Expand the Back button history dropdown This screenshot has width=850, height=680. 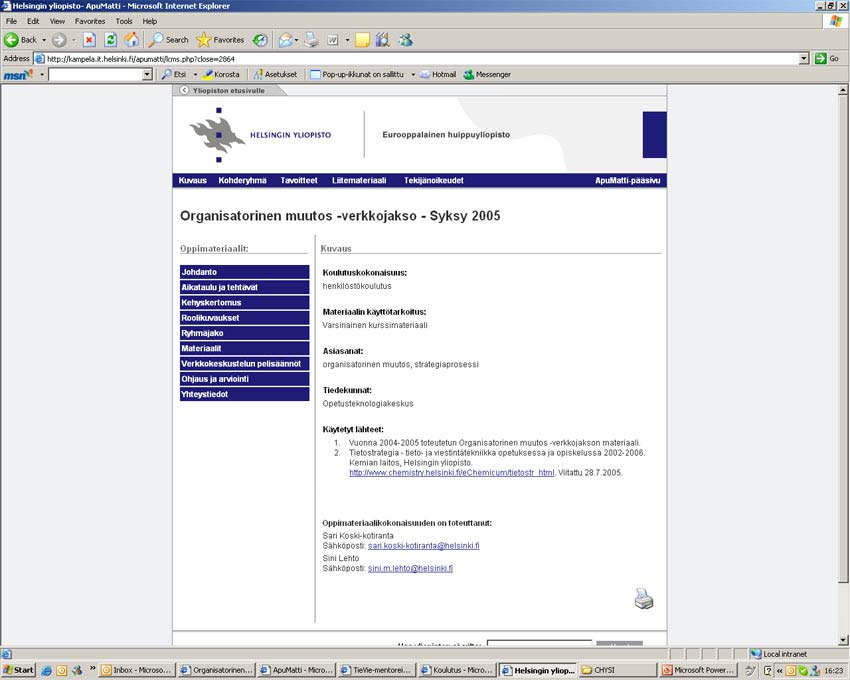pyautogui.click(x=44, y=40)
